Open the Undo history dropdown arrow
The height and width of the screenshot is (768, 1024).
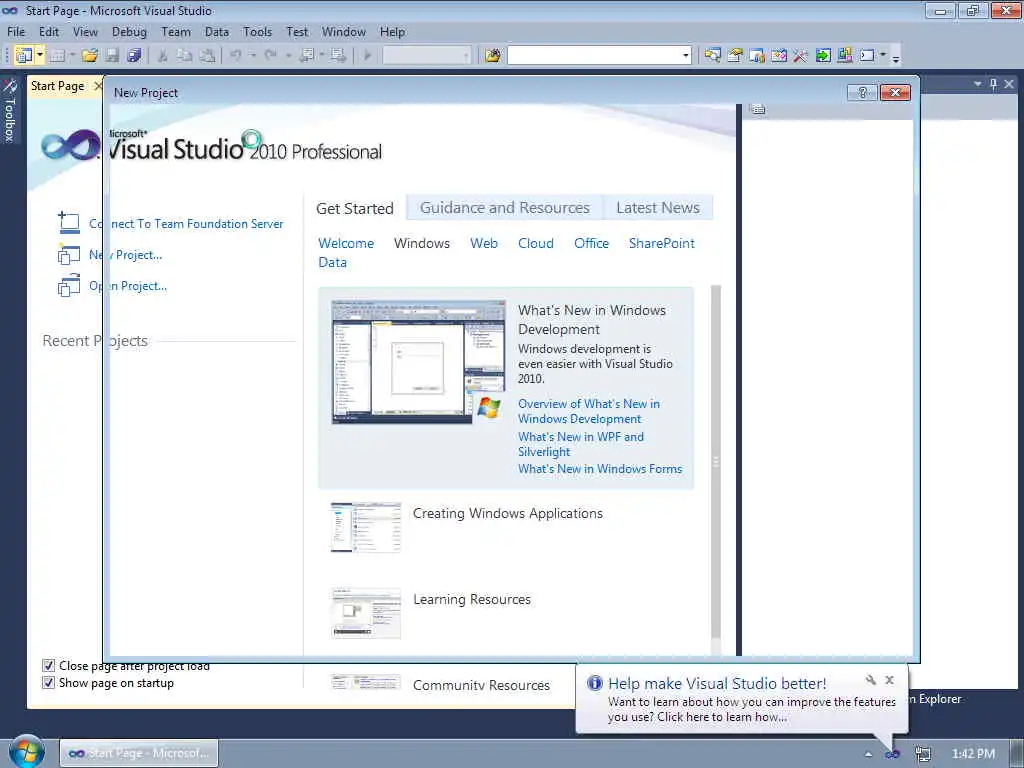coord(252,56)
